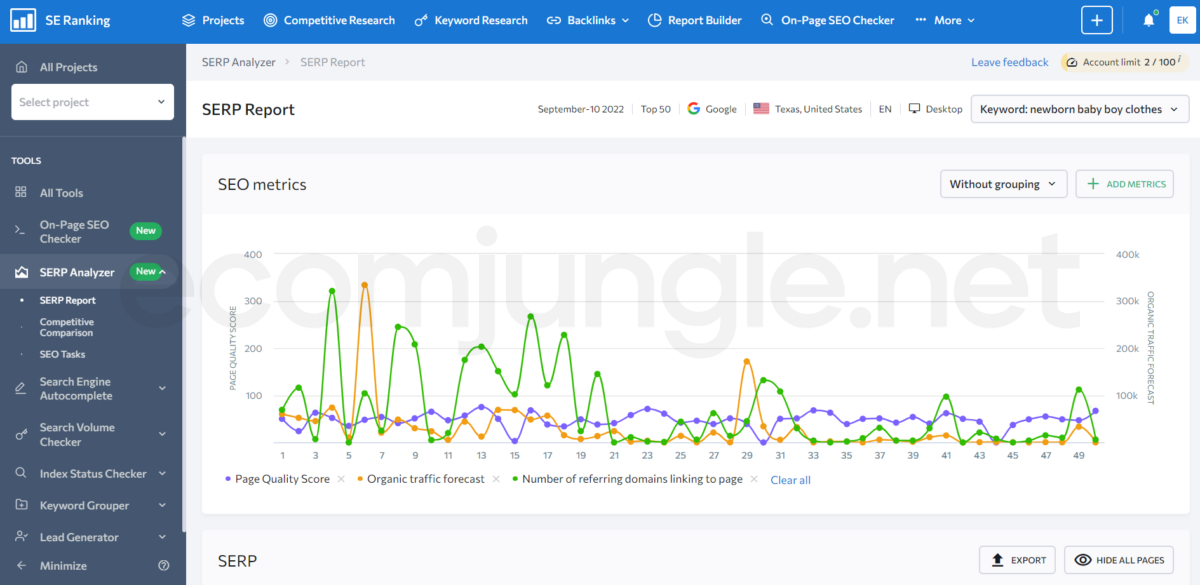Click the Index Status Checker magnifier icon
This screenshot has height=585, width=1200.
pos(21,474)
